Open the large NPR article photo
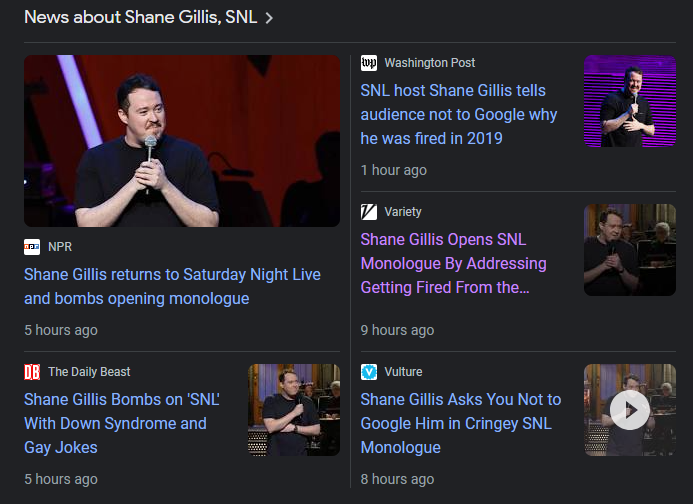The image size is (693, 504). coord(182,141)
